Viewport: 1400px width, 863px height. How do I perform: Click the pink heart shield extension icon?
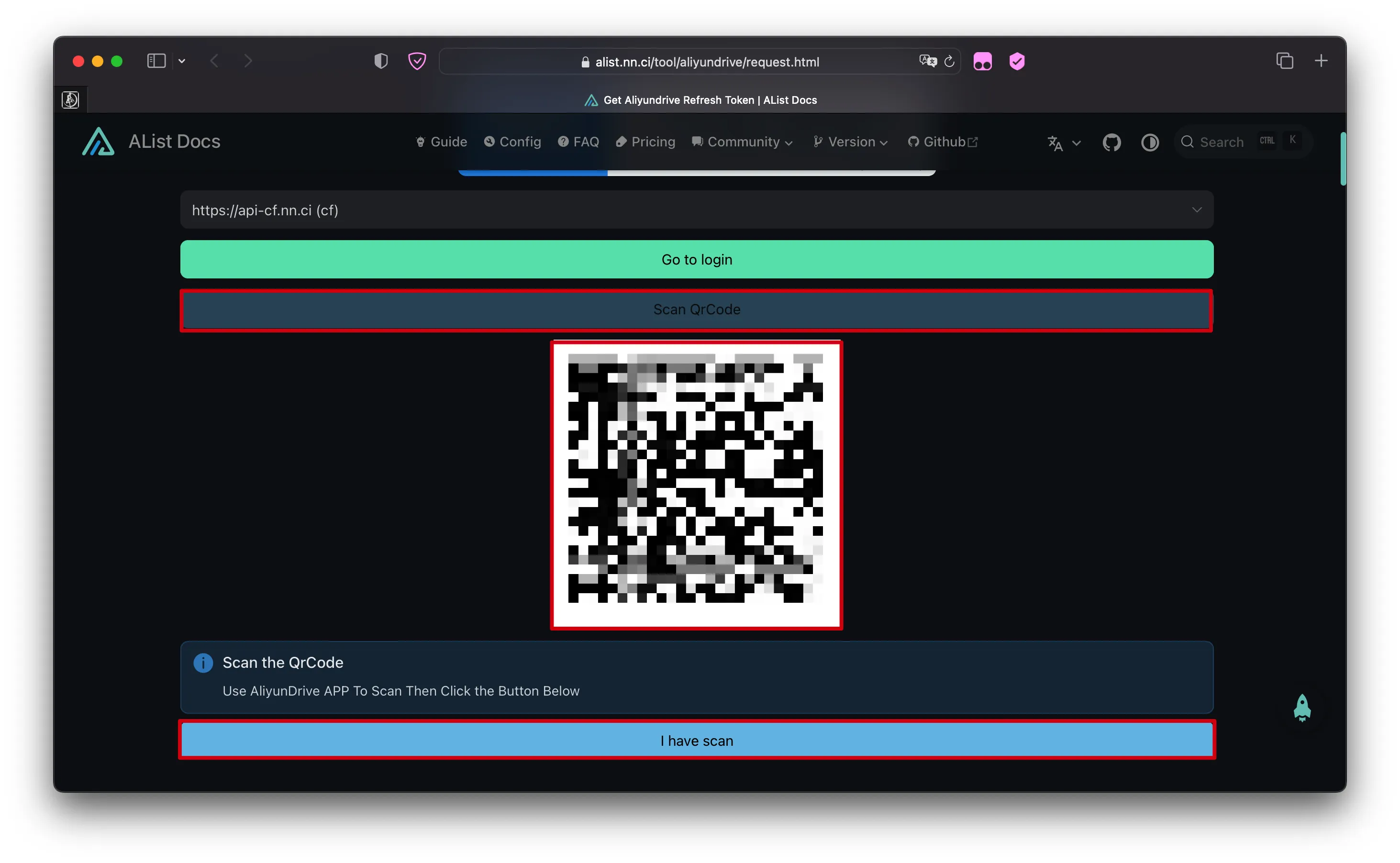[x=417, y=61]
